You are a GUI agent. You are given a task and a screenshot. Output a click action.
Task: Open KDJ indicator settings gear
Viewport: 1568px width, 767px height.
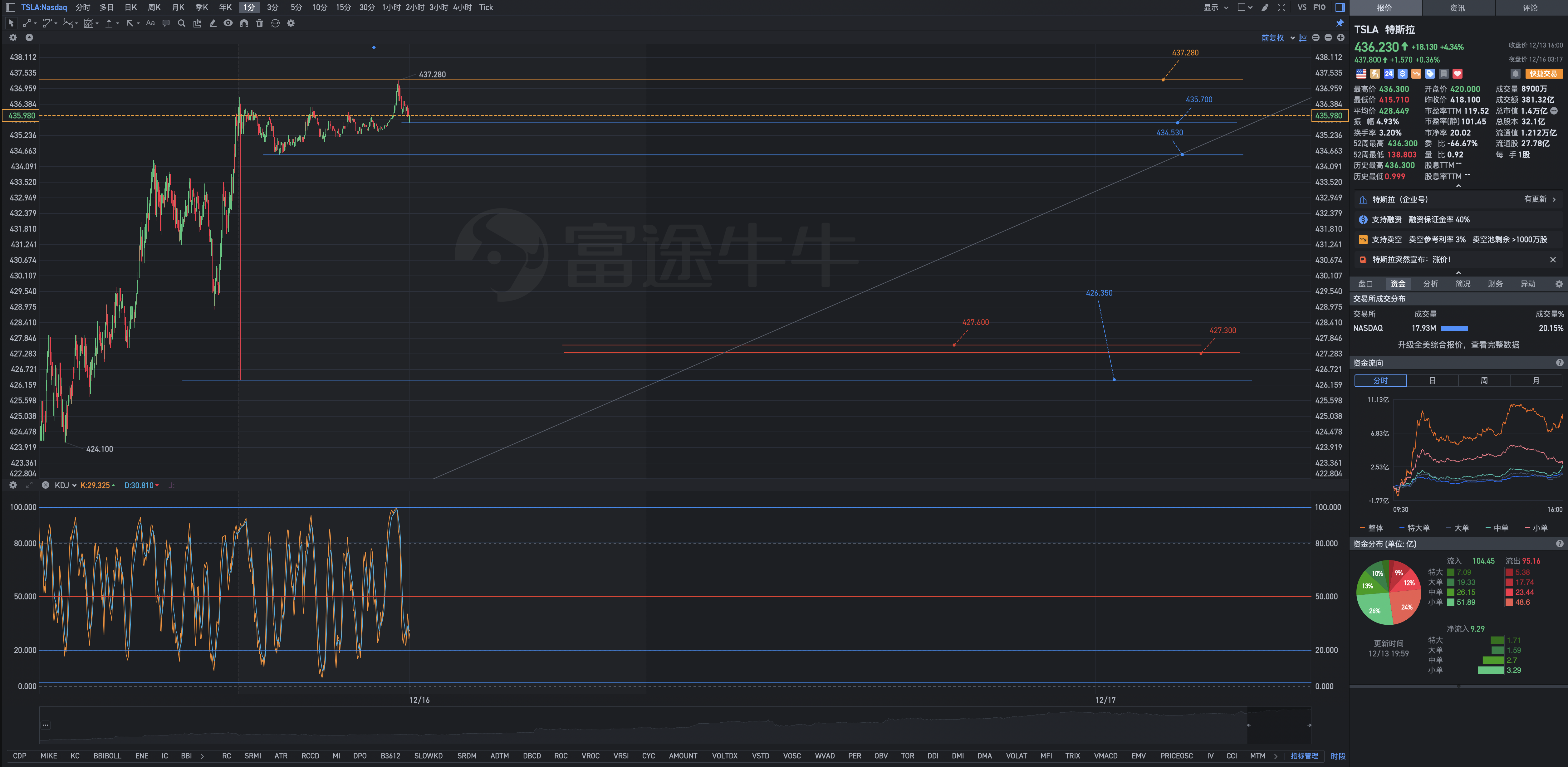pos(13,485)
